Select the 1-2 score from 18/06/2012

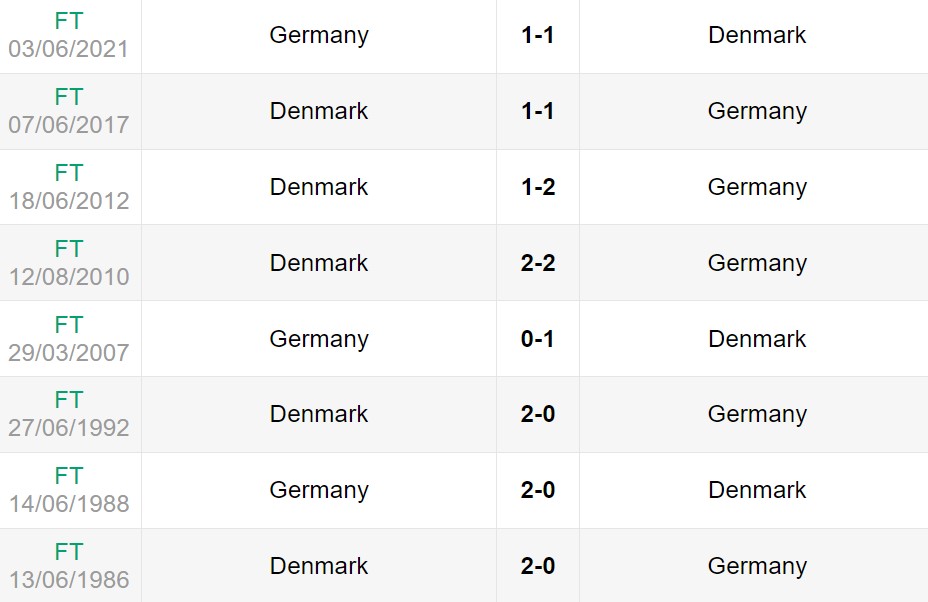(538, 187)
